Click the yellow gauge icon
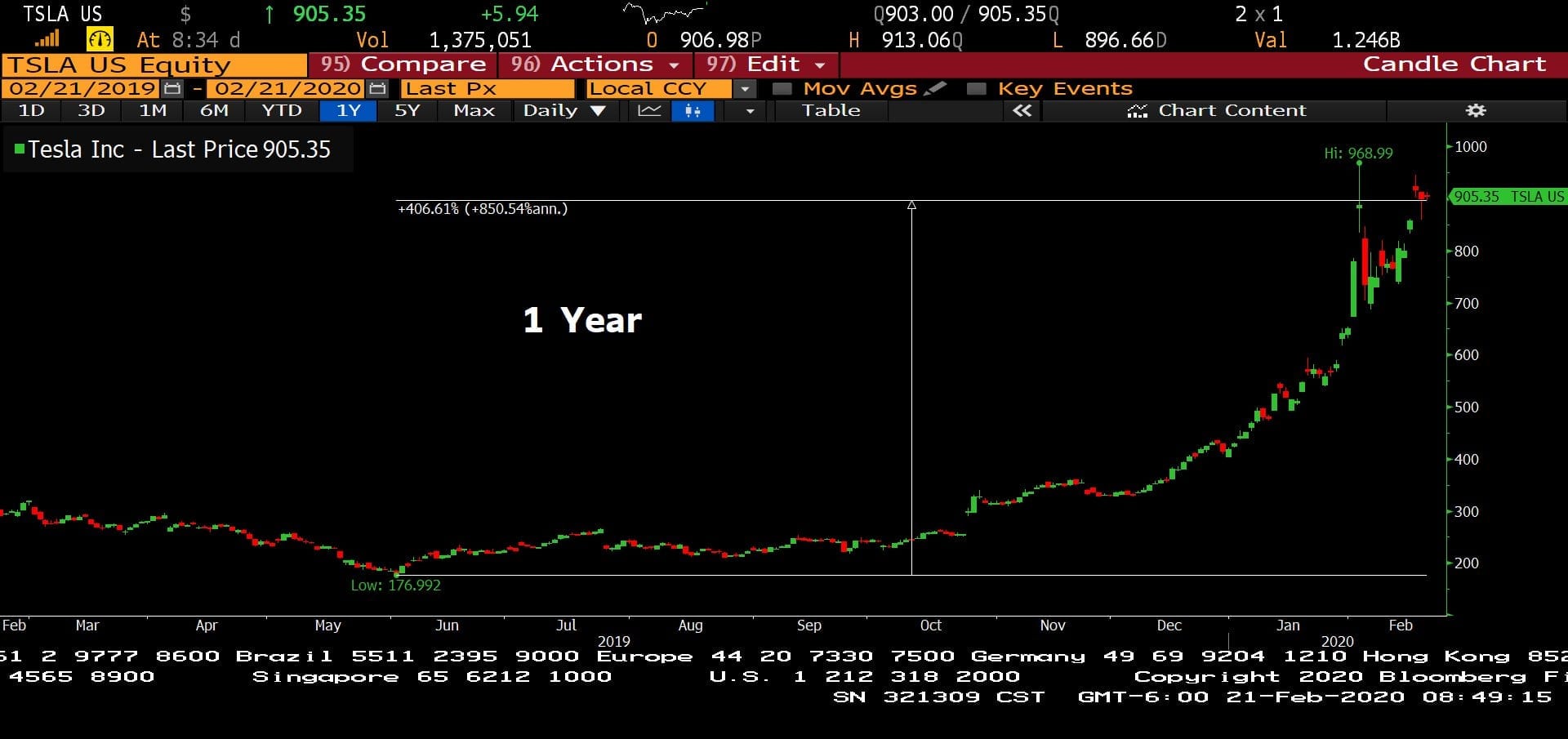Viewport: 1568px width, 739px height. [x=100, y=39]
